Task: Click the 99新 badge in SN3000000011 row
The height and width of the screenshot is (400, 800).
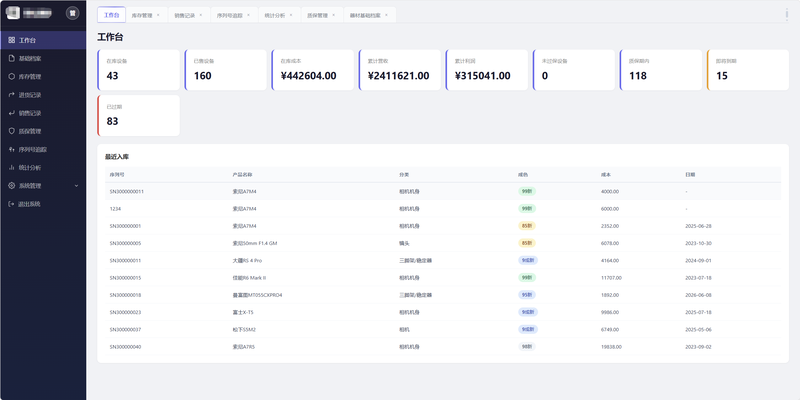Action: point(527,191)
